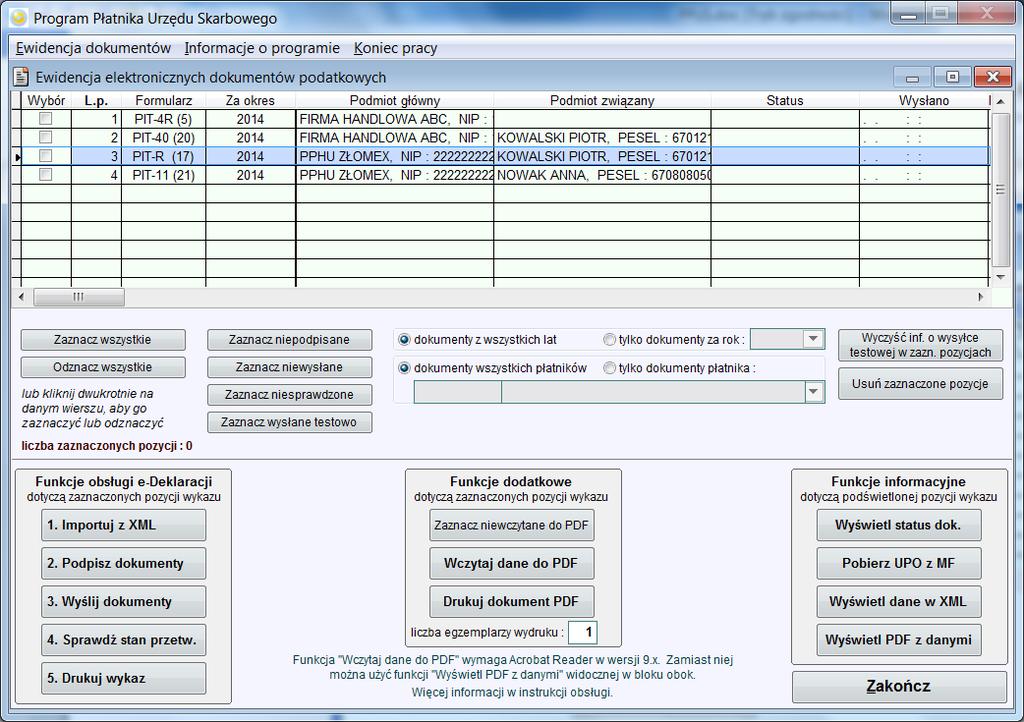Open the payer (płatnik) dropdown list
The height and width of the screenshot is (722, 1024).
813,392
